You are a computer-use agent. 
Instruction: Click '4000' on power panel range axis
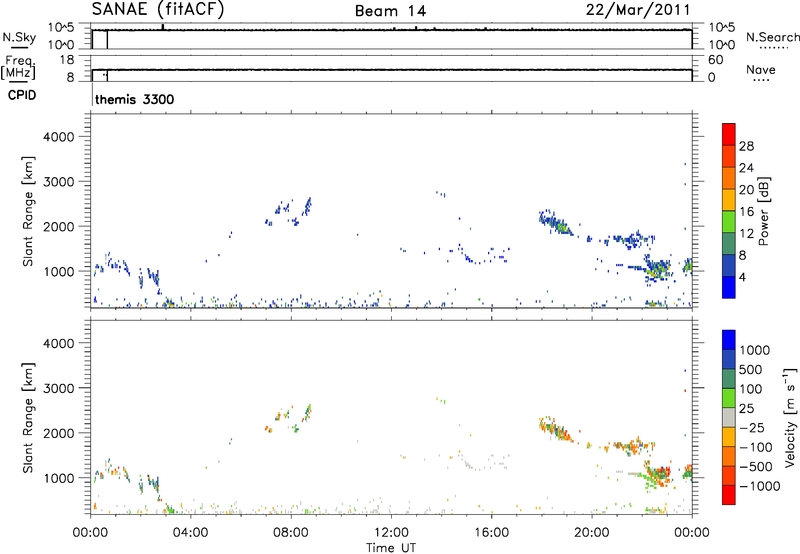tap(59, 137)
